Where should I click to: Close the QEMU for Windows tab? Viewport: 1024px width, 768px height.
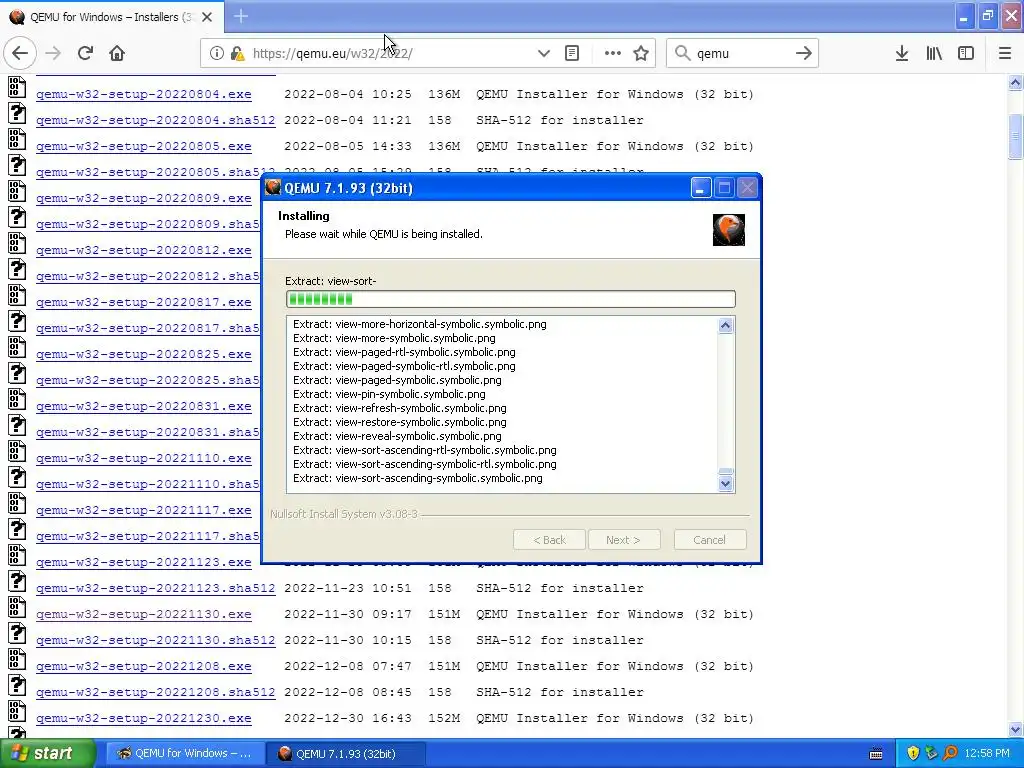(x=207, y=17)
